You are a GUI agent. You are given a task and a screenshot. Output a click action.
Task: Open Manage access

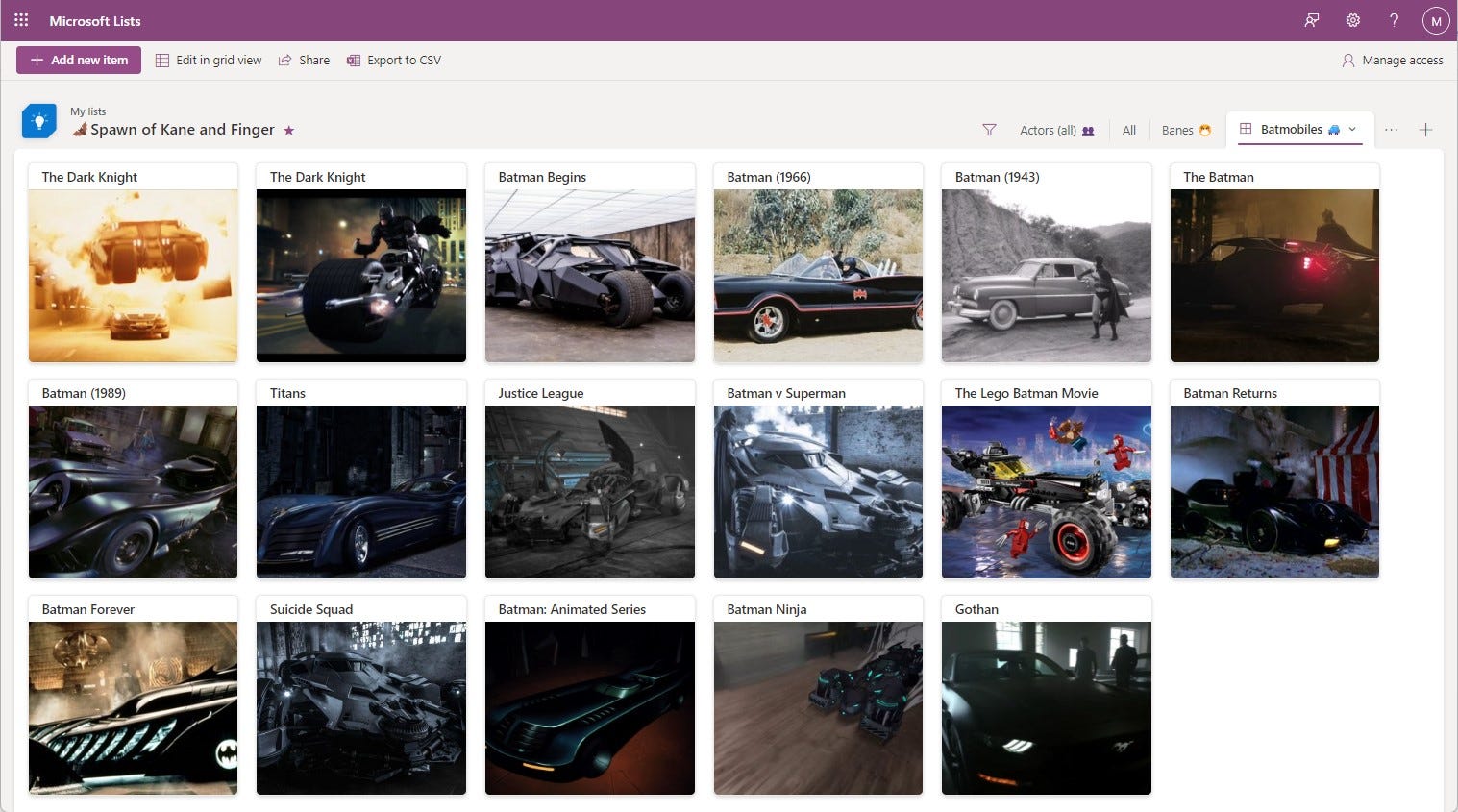(1393, 60)
